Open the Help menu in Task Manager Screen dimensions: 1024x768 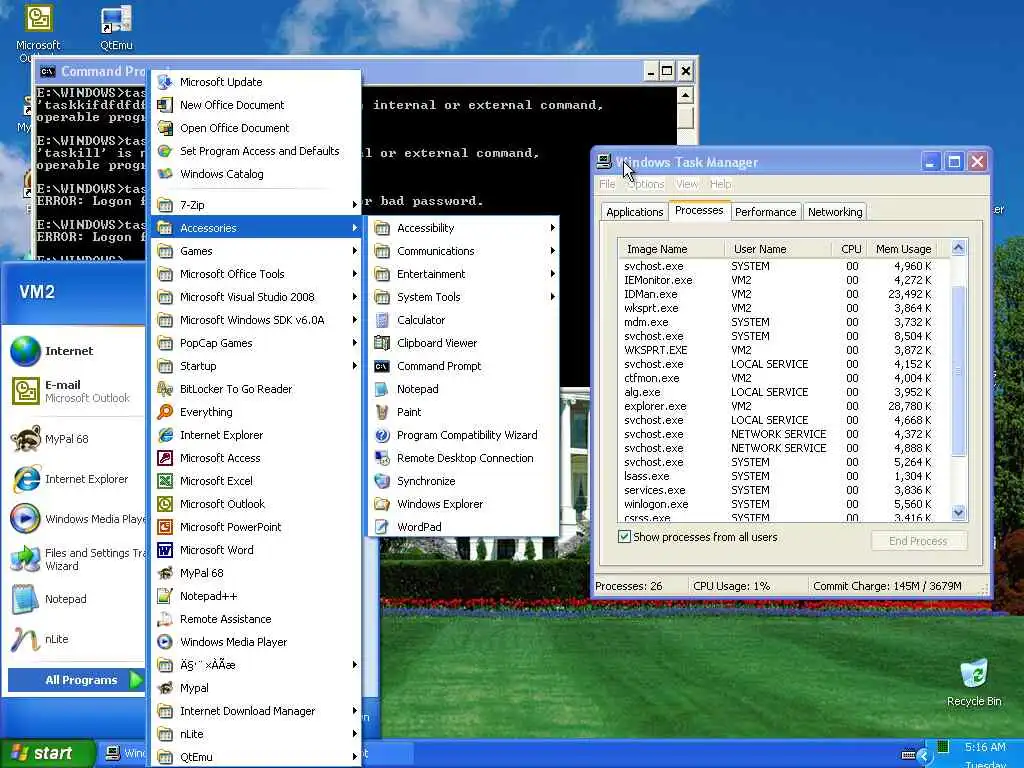tap(720, 184)
